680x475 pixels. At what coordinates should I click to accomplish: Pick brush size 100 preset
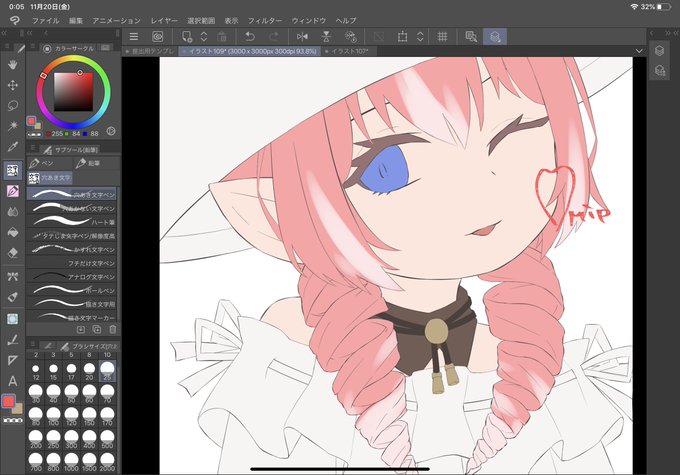click(53, 416)
